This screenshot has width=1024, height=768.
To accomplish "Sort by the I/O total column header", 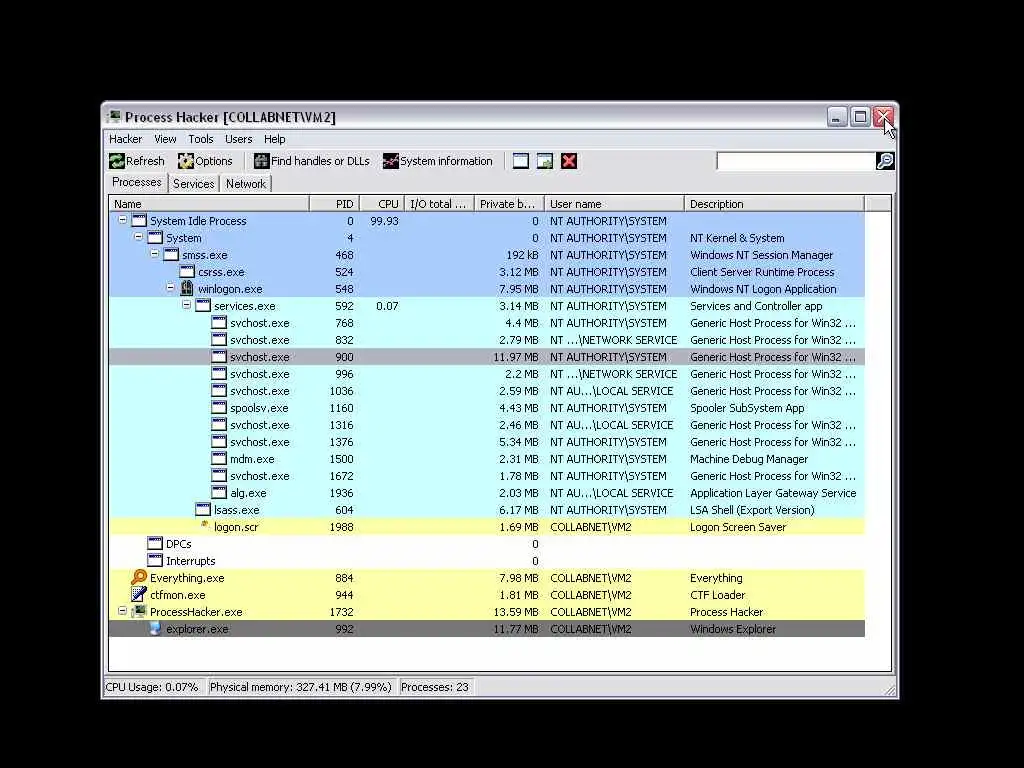I will tap(440, 204).
